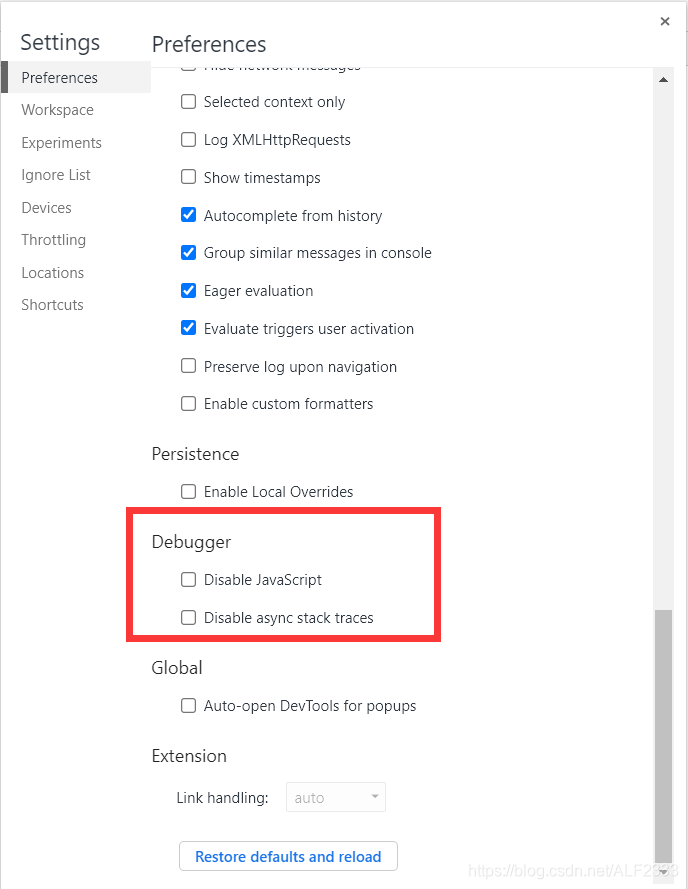This screenshot has height=889, width=688.
Task: Open the Workspace settings section
Action: coord(57,109)
